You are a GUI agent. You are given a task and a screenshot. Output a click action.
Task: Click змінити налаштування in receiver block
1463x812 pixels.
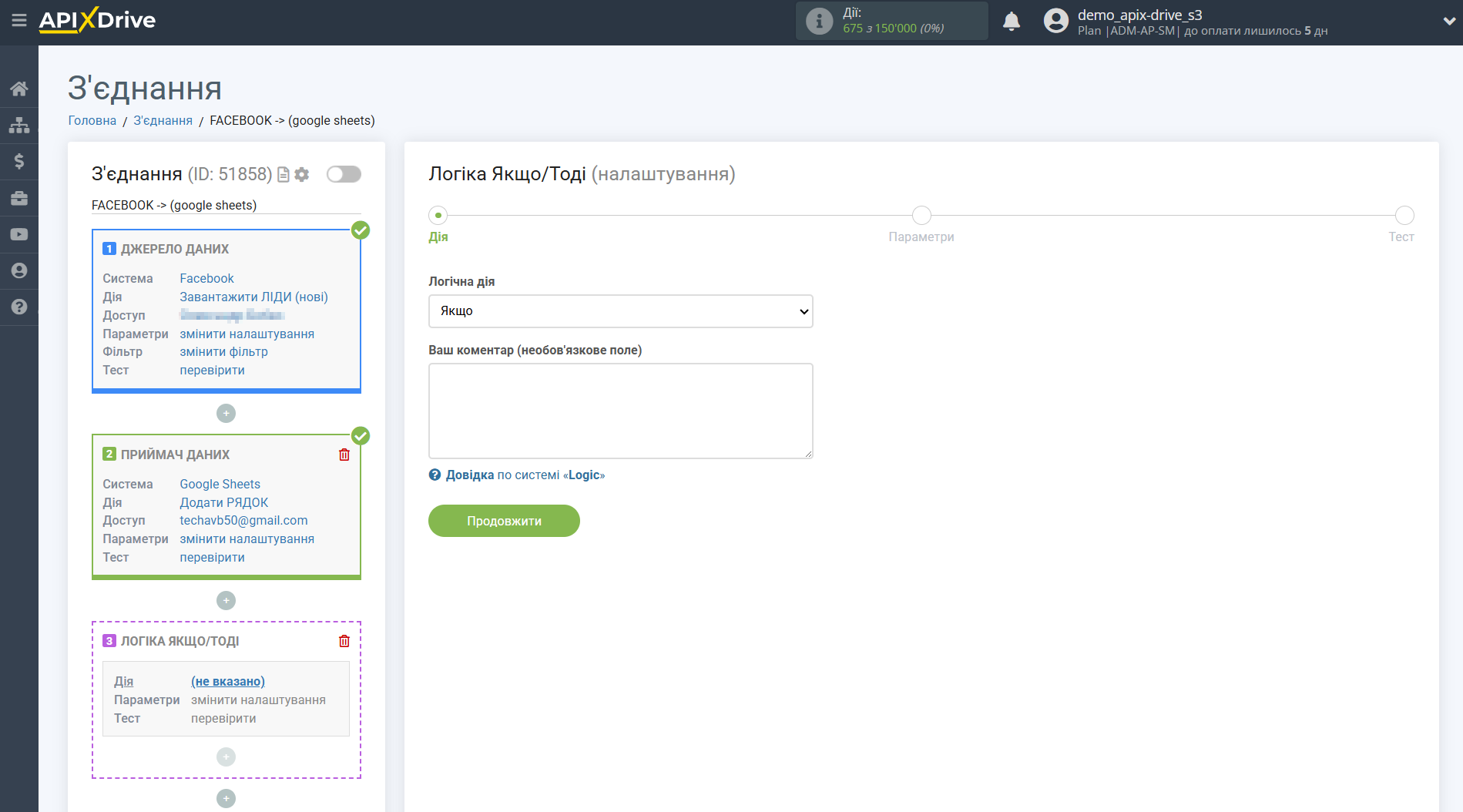point(247,539)
